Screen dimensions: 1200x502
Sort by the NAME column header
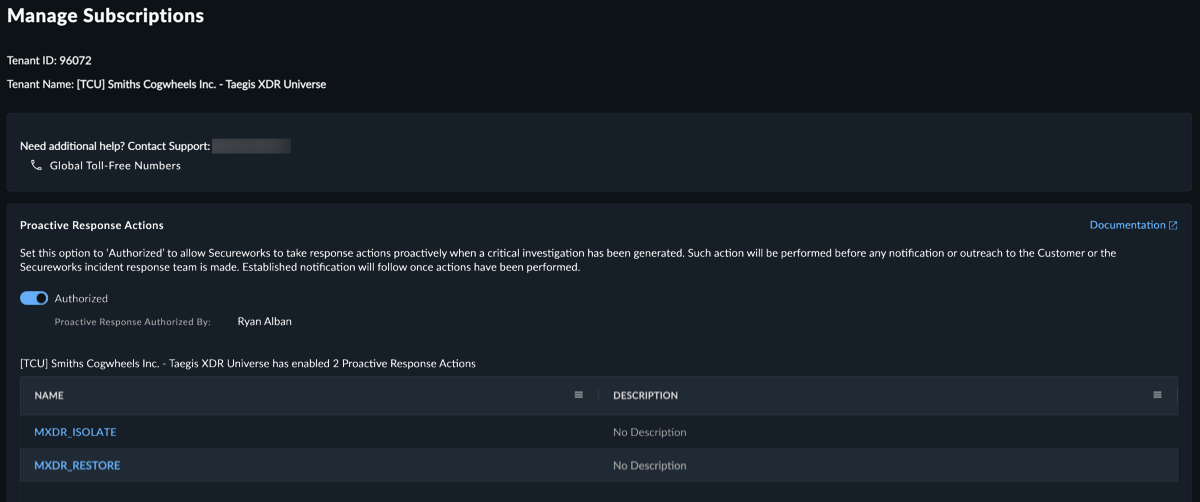[49, 395]
